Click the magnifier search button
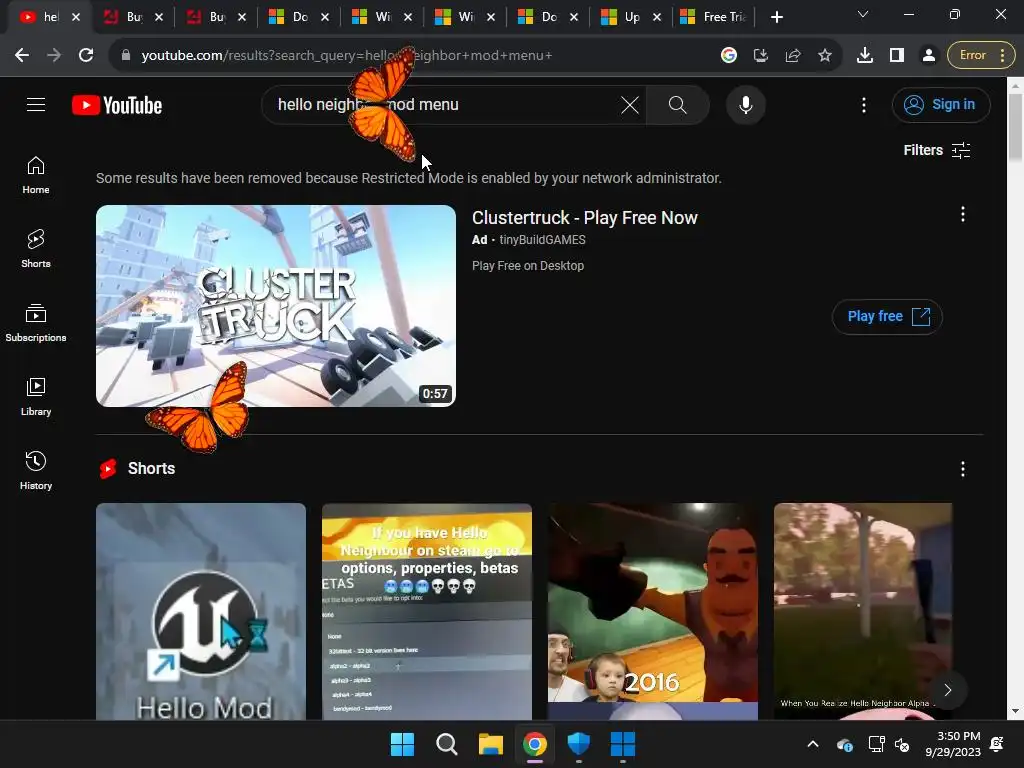1024x768 pixels. click(x=677, y=104)
